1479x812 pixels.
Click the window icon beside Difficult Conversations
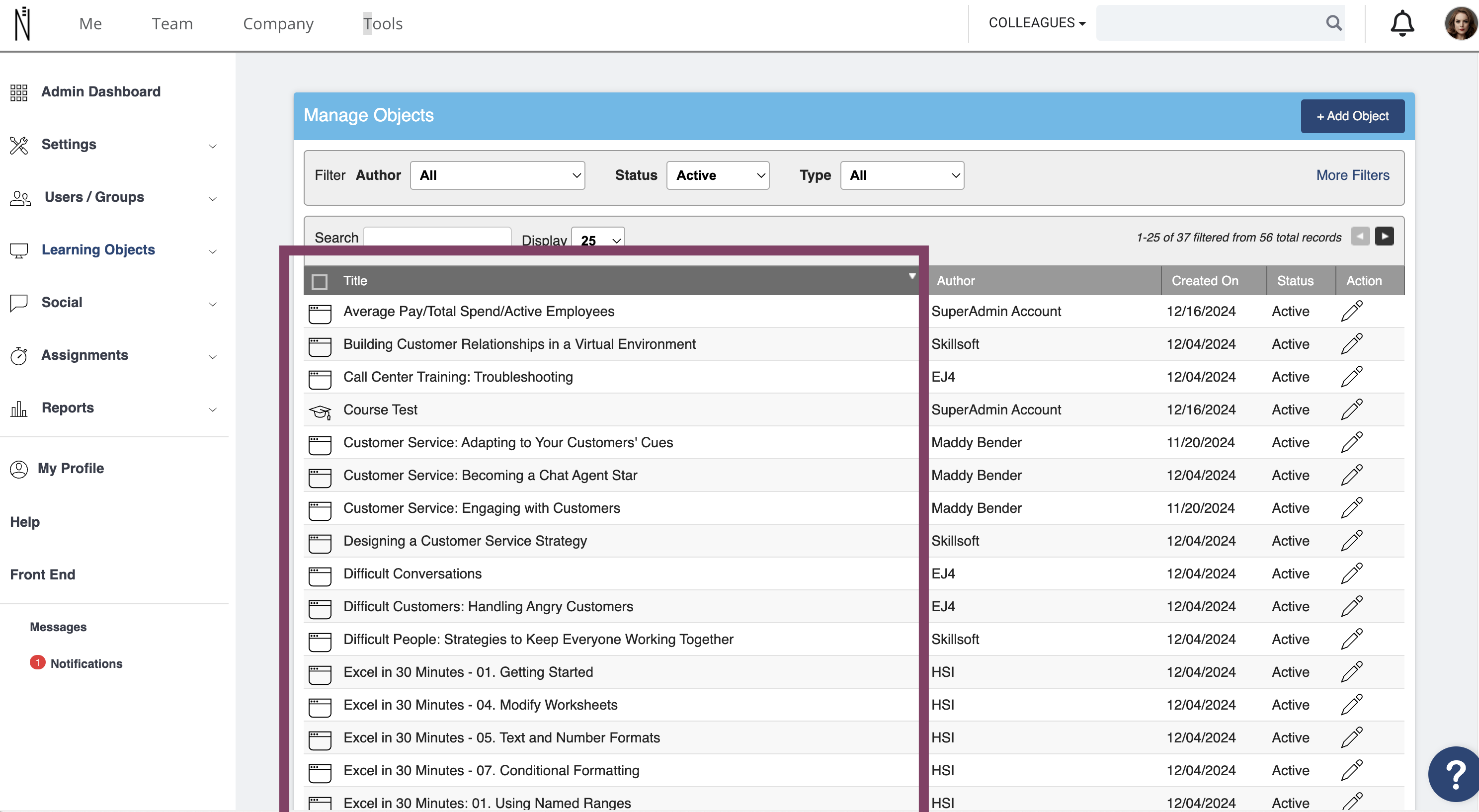point(320,576)
